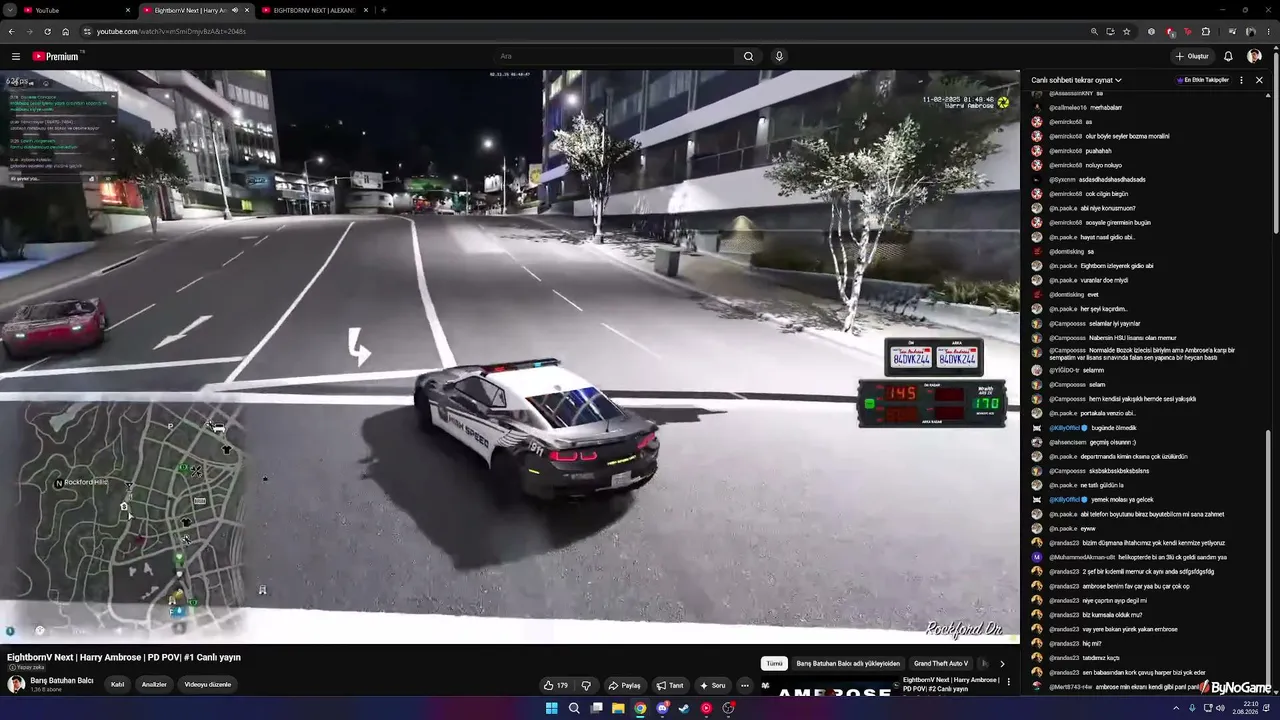1280x720 pixels.
Task: Open the En Etkin Takipçiler leaderboard
Action: click(x=1203, y=80)
